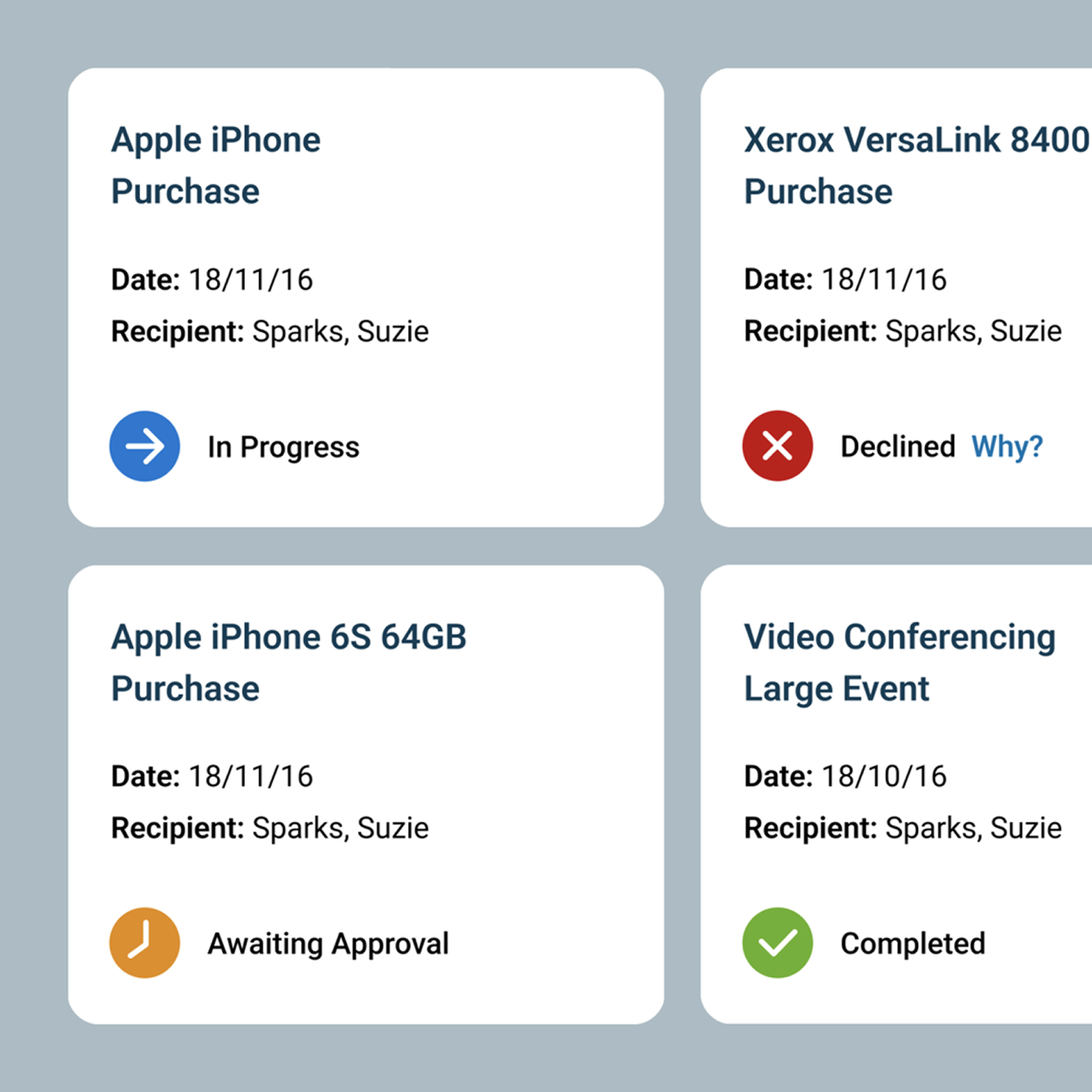1092x1092 pixels.
Task: Open the Video Conferencing Large Event title
Action: (899, 663)
